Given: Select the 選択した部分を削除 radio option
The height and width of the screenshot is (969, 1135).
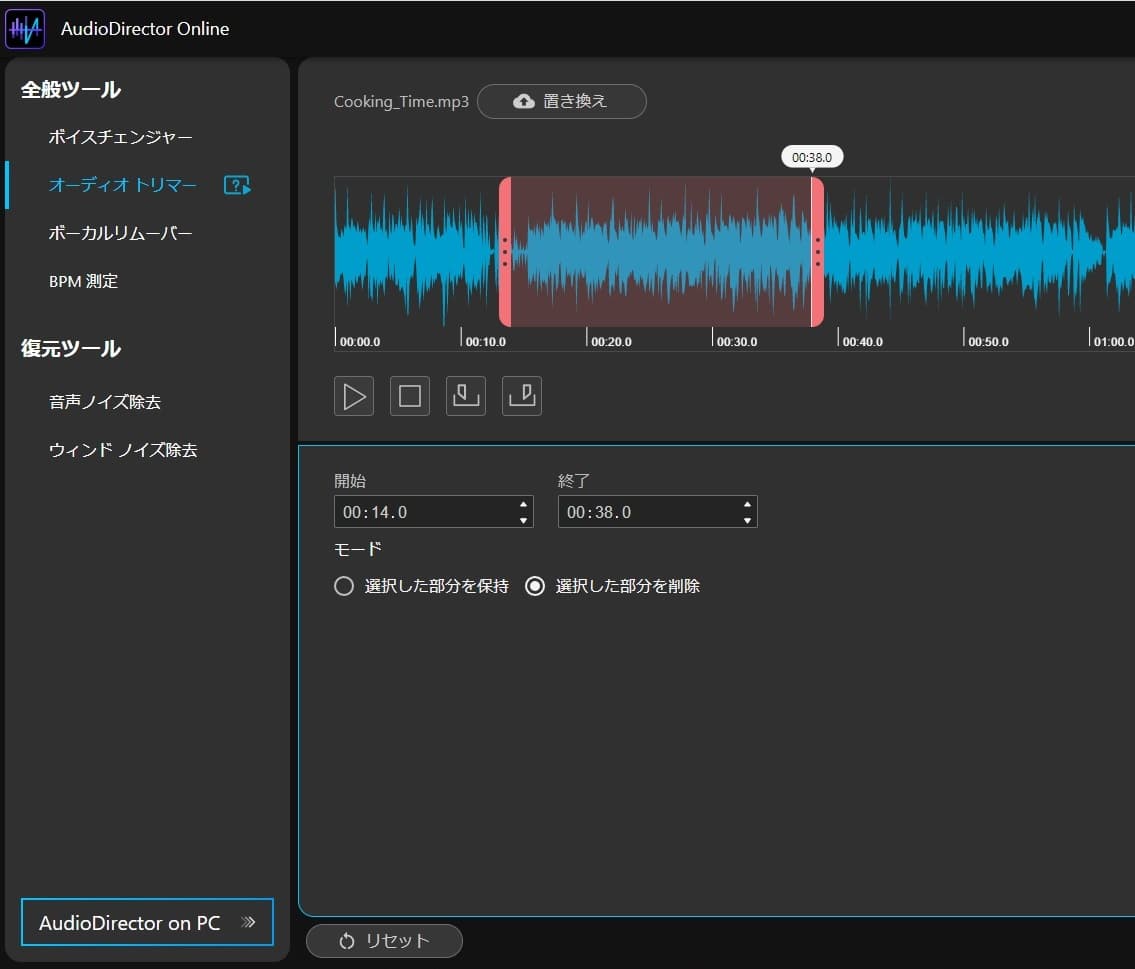Looking at the screenshot, I should tap(535, 587).
